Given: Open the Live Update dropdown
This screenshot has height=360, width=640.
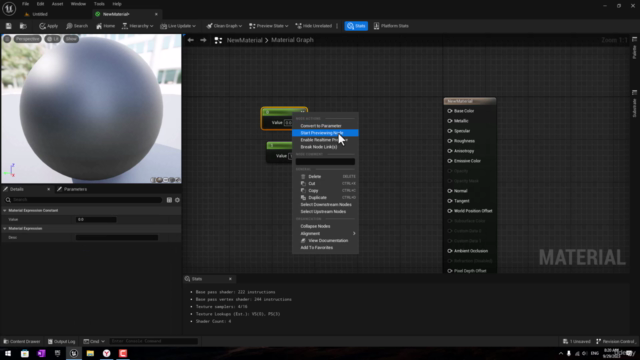Looking at the screenshot, I should click(x=178, y=26).
